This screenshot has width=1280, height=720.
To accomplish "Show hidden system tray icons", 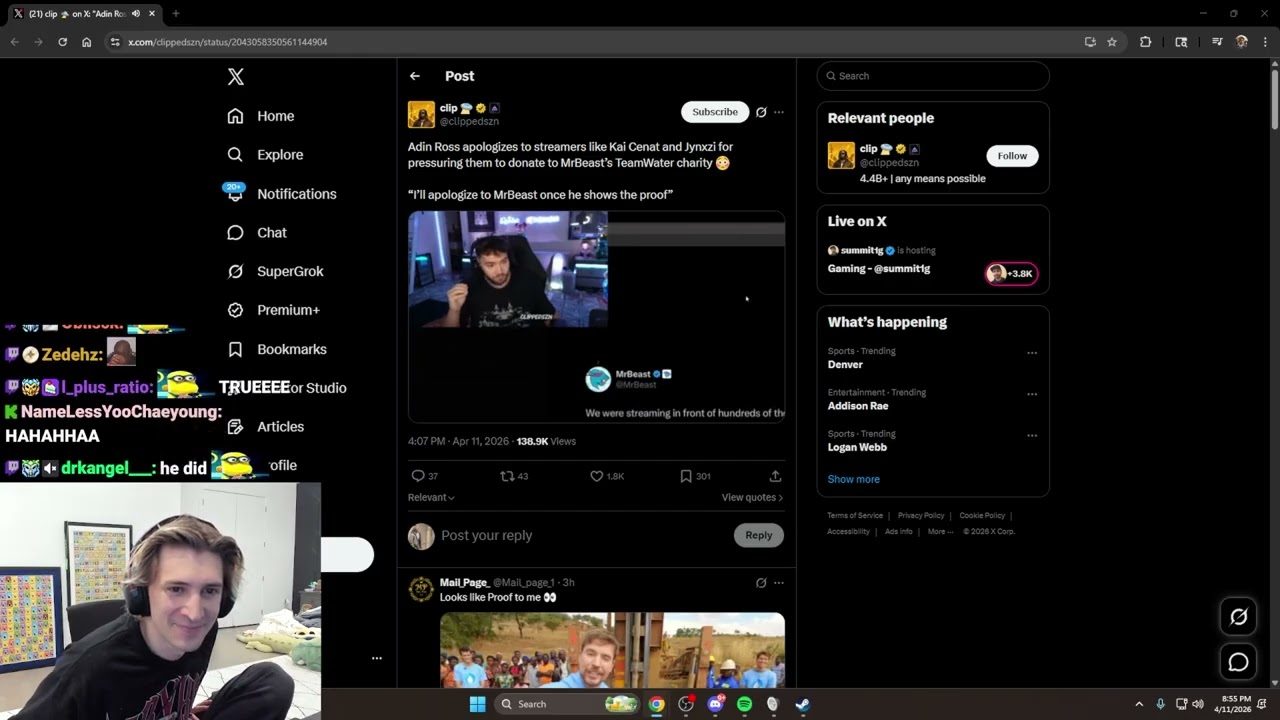I will [x=1139, y=704].
